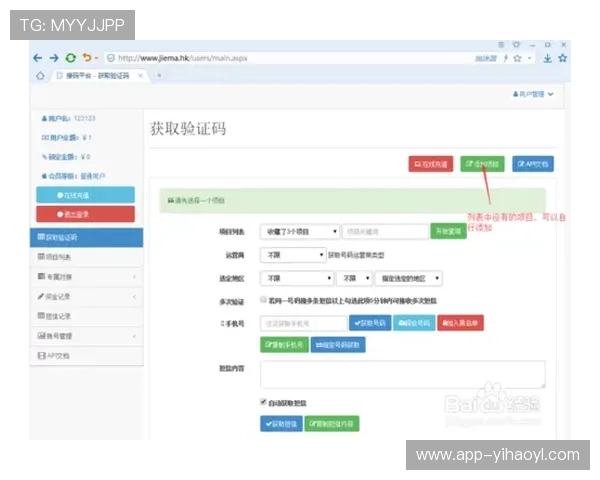Viewport: 600px width, 480px height.
Task: Expand the 专属对接 sidebar item
Action: tap(86, 277)
